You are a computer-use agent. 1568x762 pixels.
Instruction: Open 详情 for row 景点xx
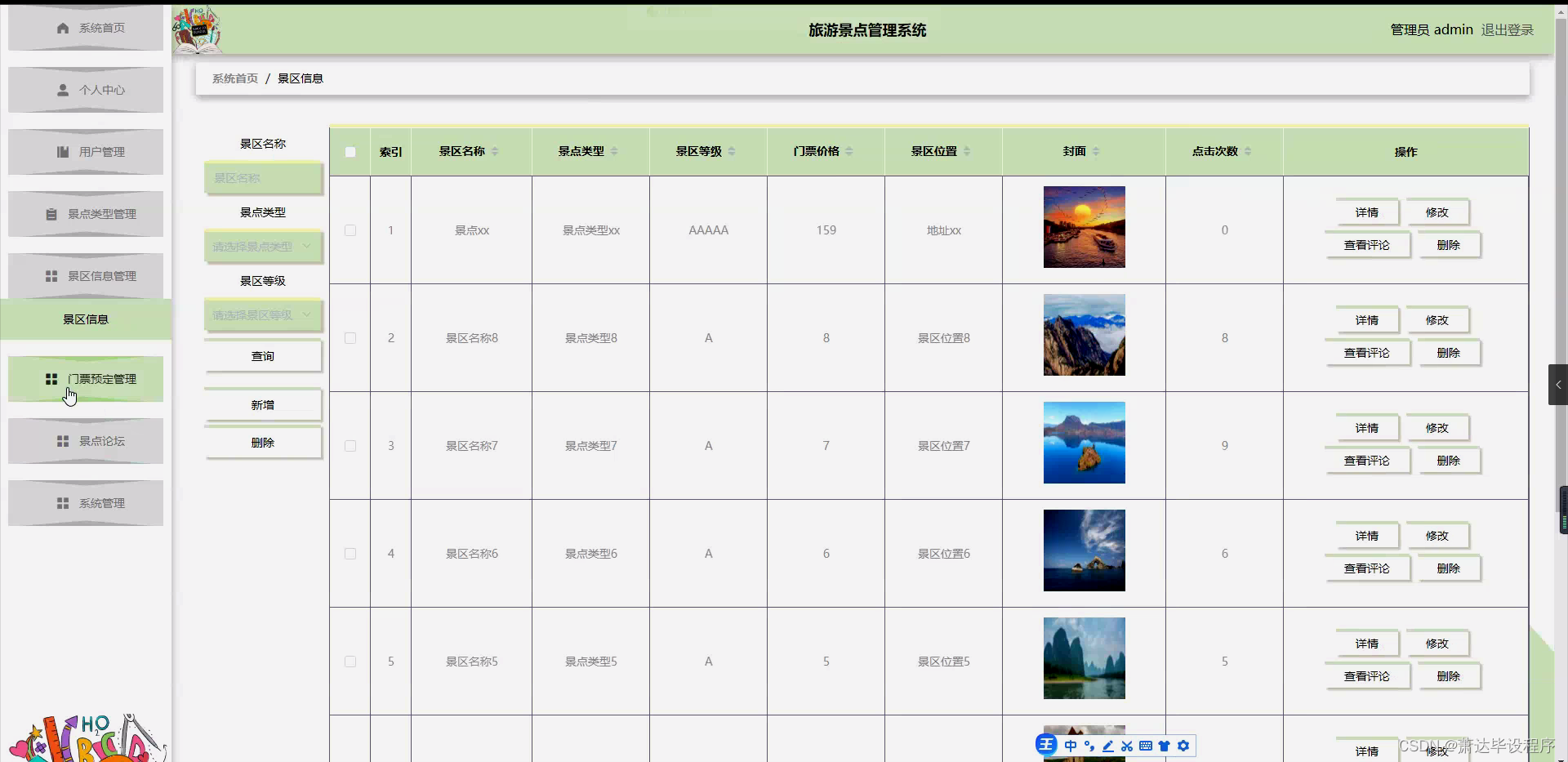pyautogui.click(x=1367, y=212)
